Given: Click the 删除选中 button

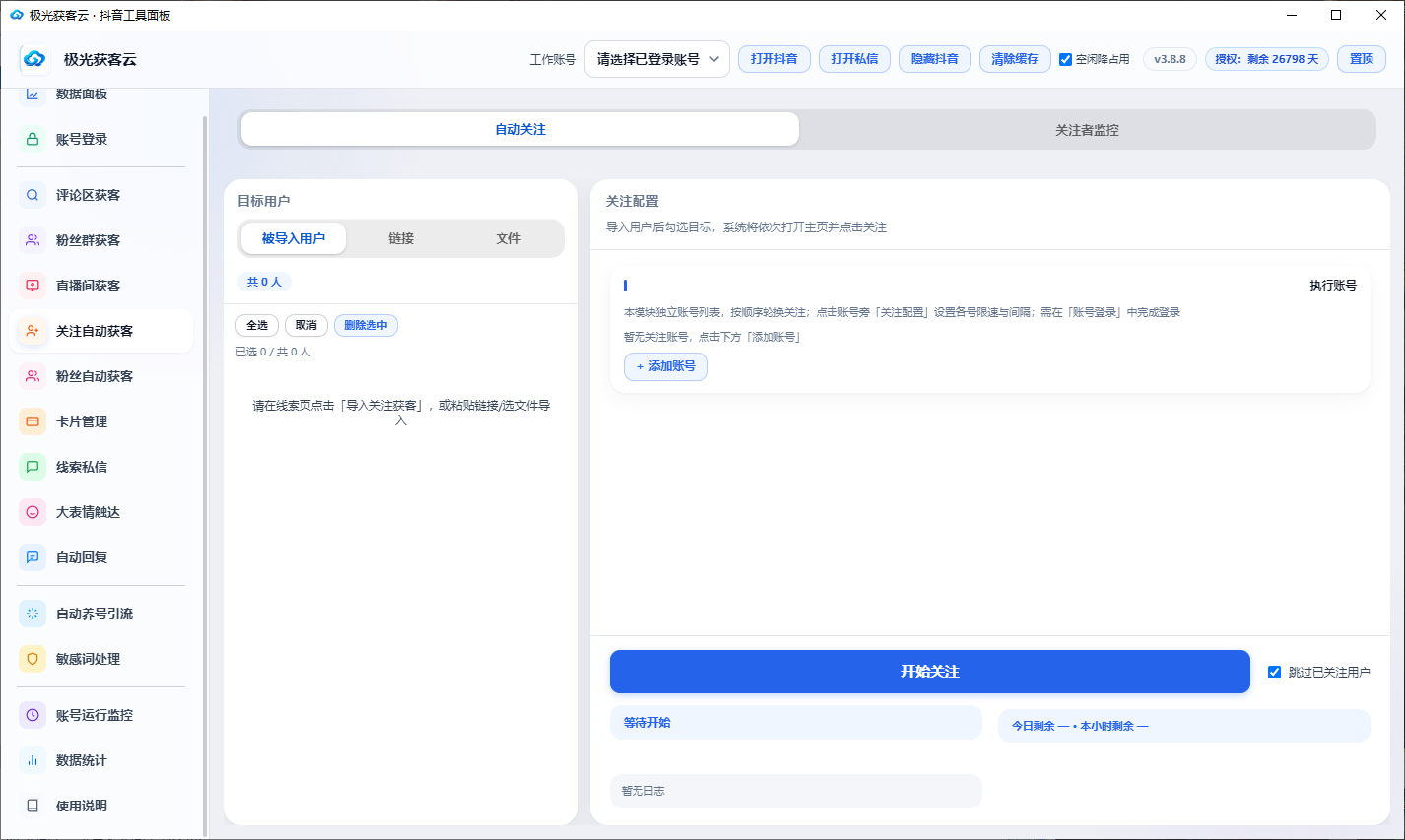Looking at the screenshot, I should click(x=366, y=325).
